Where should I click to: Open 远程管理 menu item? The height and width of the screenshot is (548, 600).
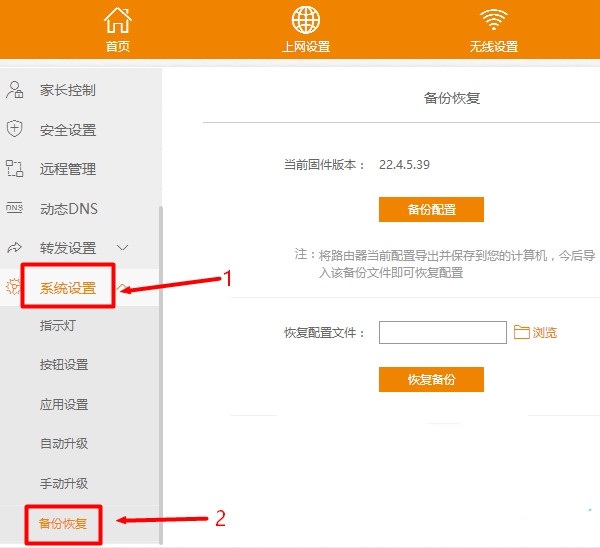tap(68, 169)
